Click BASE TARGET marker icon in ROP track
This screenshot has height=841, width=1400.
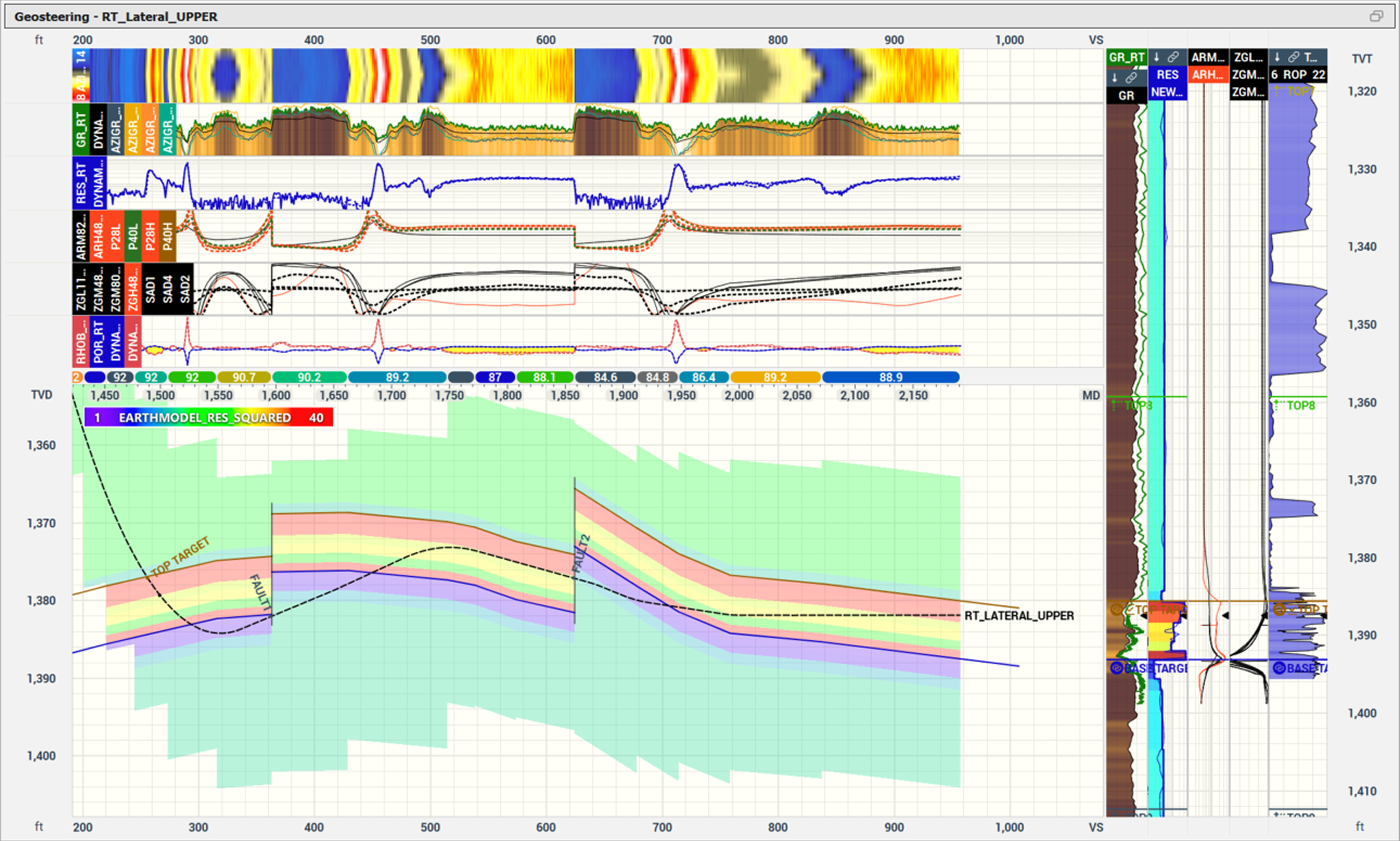[1279, 668]
